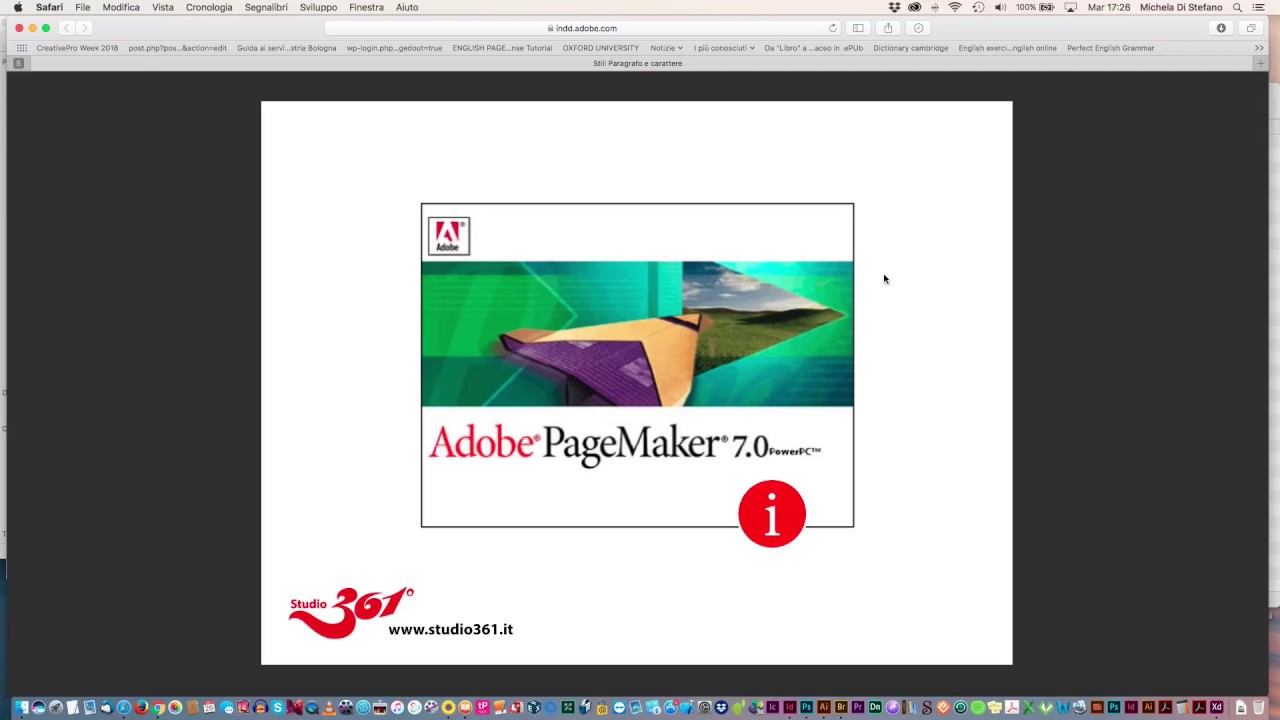Open Finder from the Dock
Image resolution: width=1280 pixels, height=720 pixels.
point(21,707)
